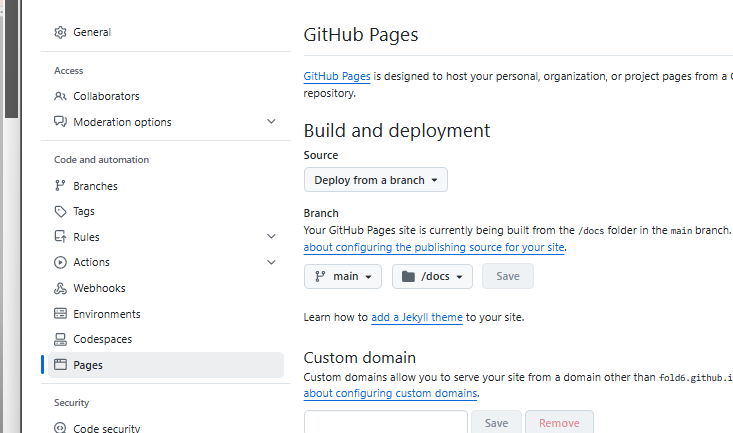Go to Branches settings

coord(95,186)
